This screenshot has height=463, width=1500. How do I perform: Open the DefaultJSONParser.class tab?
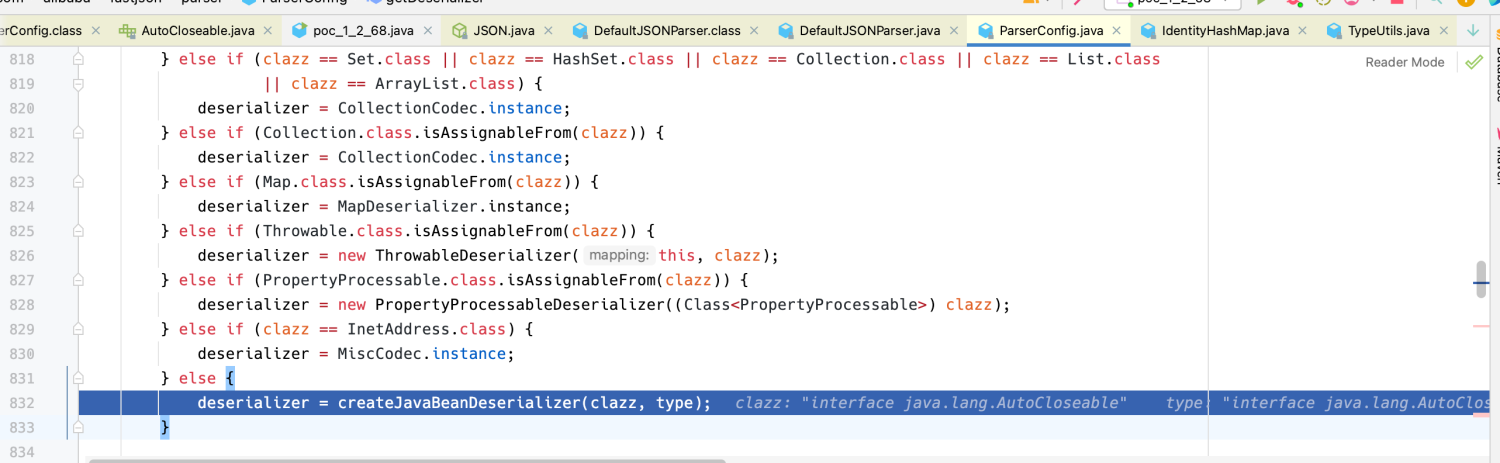667,31
